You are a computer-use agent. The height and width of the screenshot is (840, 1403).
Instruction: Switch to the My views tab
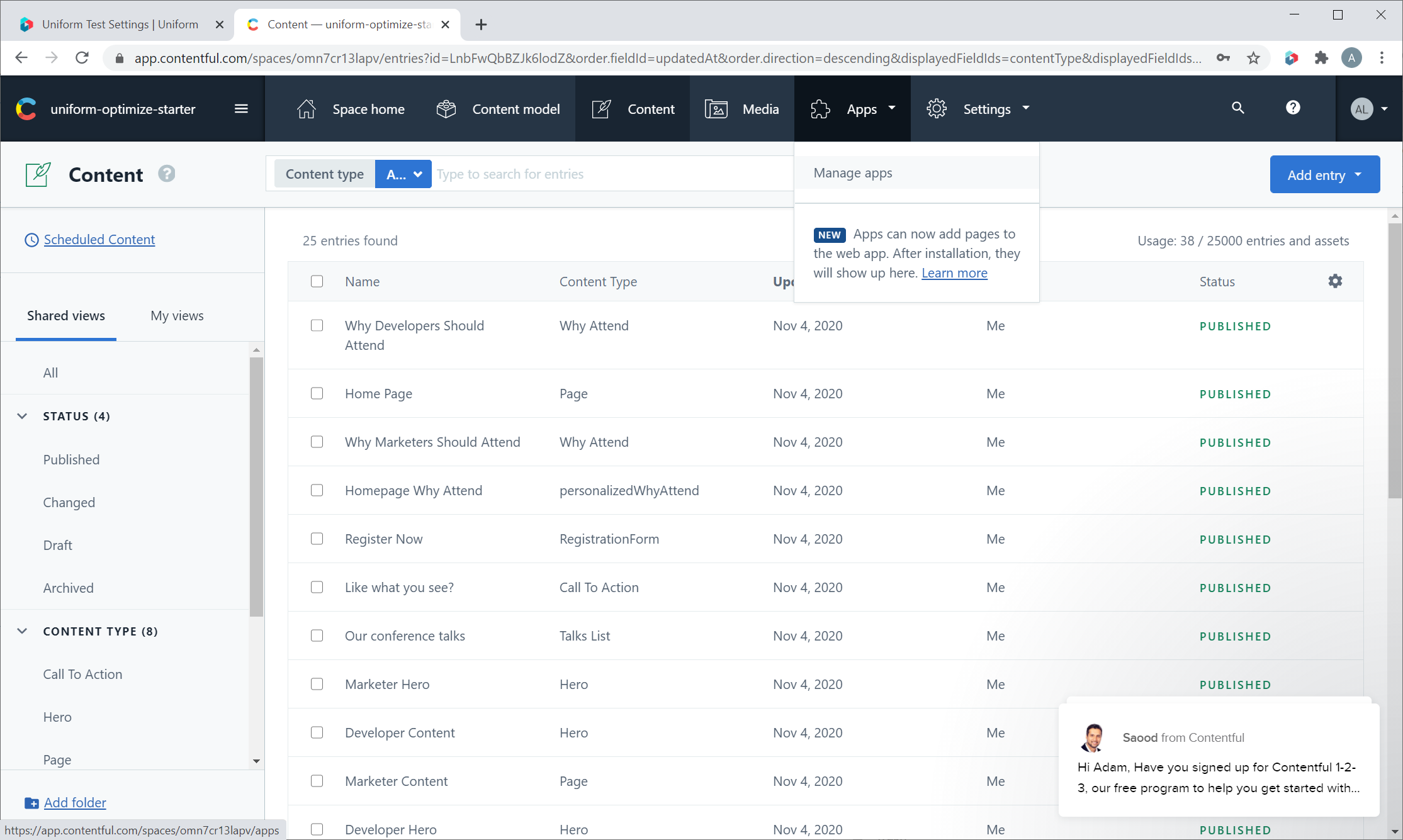click(177, 316)
